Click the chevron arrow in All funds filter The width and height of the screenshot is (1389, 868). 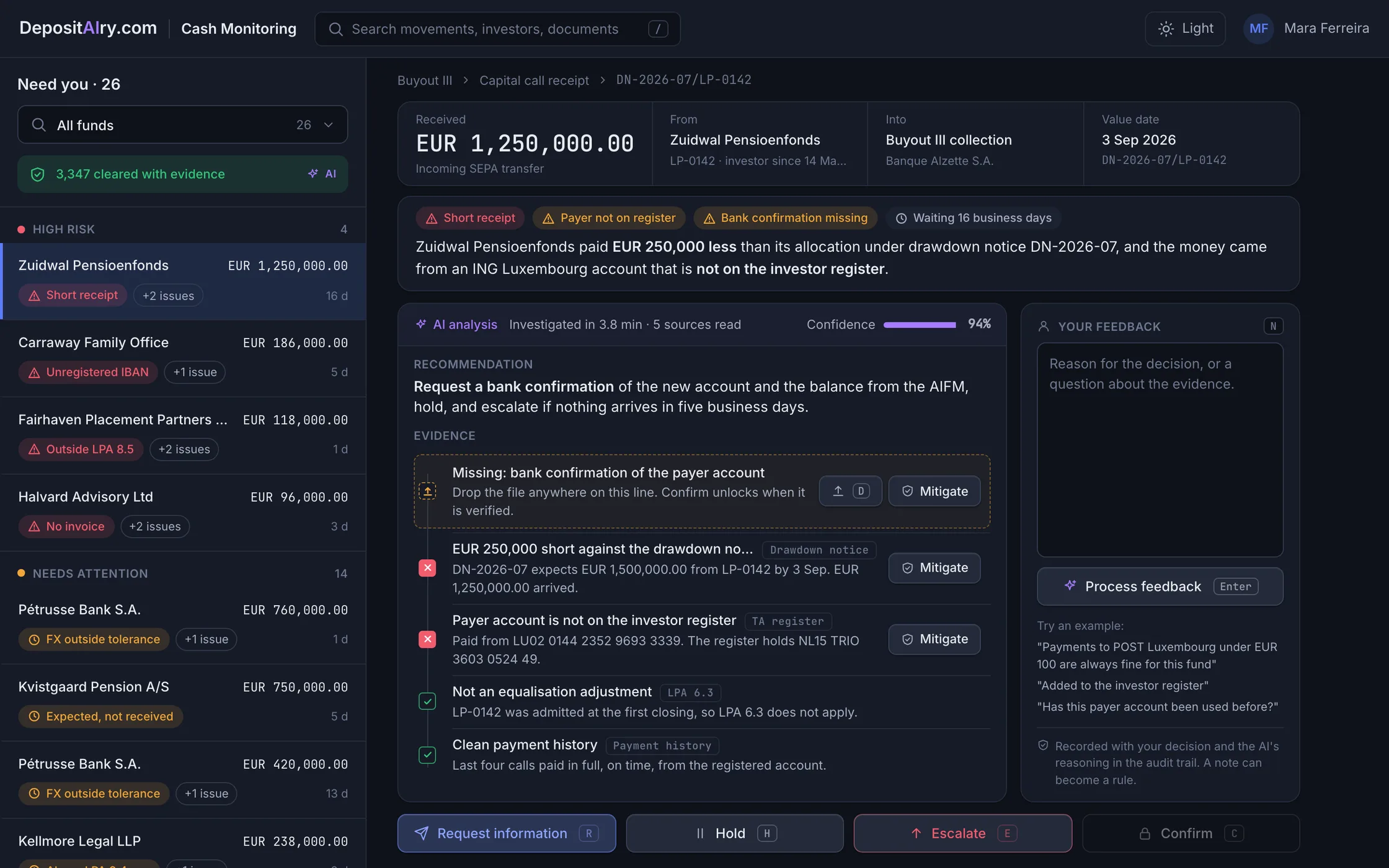(329, 125)
